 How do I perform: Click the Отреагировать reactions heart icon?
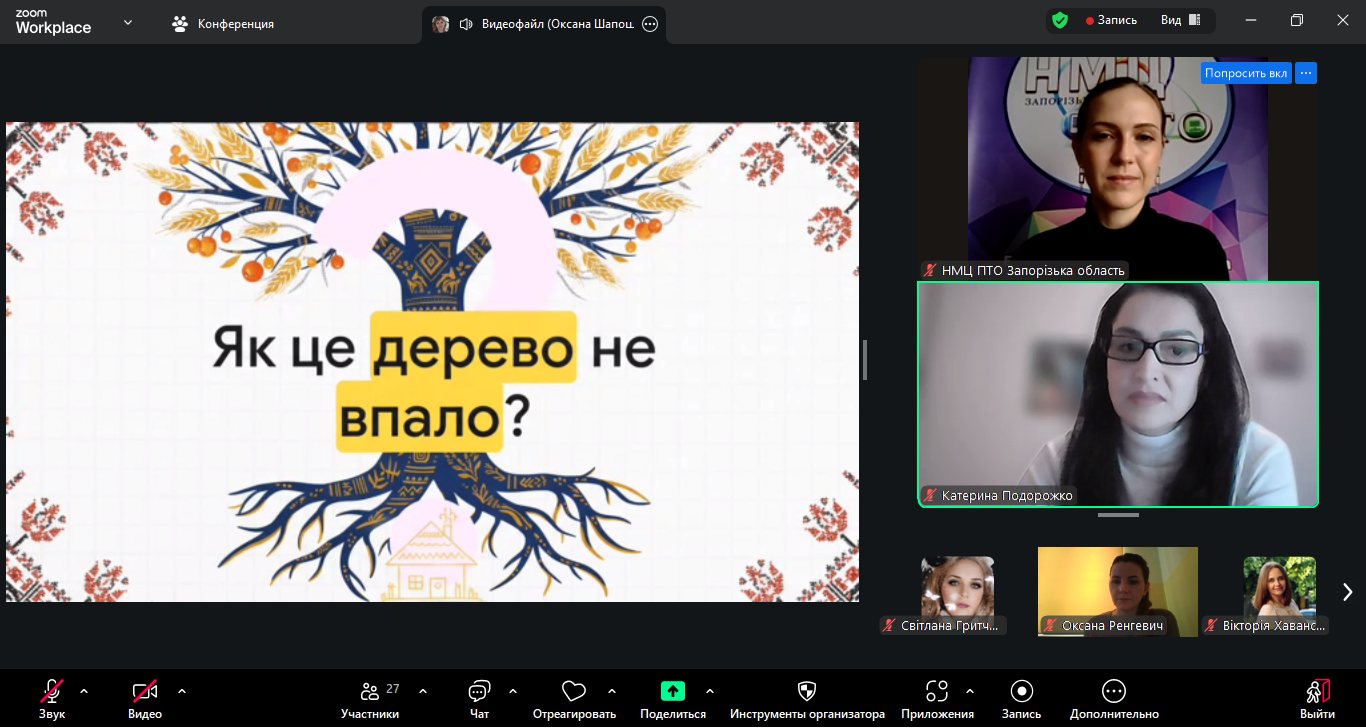click(573, 691)
